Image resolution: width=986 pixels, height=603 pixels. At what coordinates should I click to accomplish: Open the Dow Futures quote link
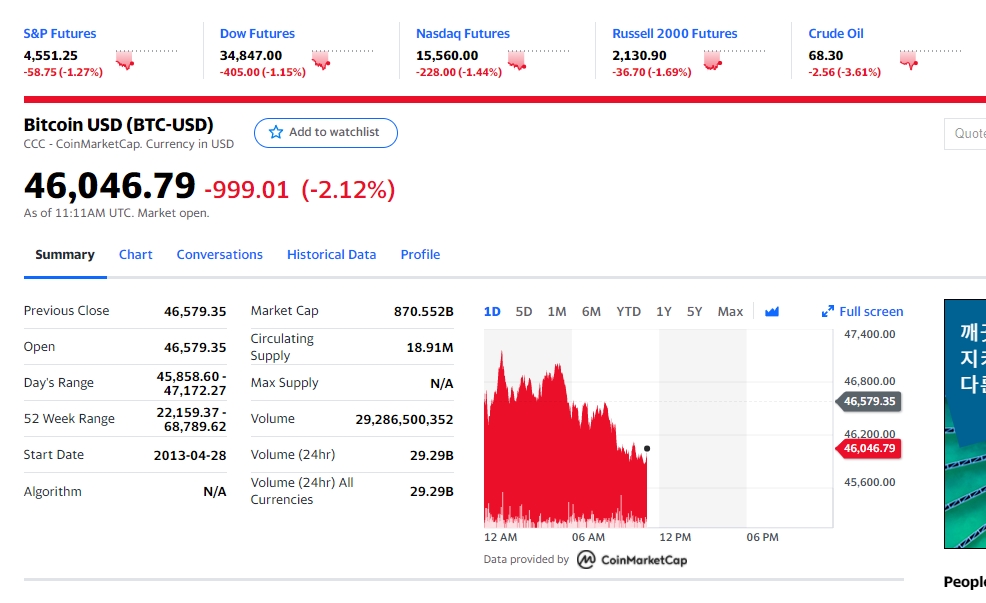257,33
